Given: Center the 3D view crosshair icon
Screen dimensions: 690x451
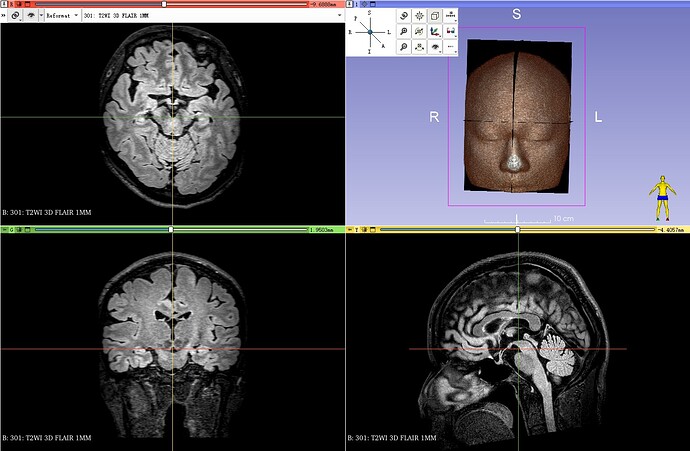Looking at the screenshot, I should click(x=419, y=16).
